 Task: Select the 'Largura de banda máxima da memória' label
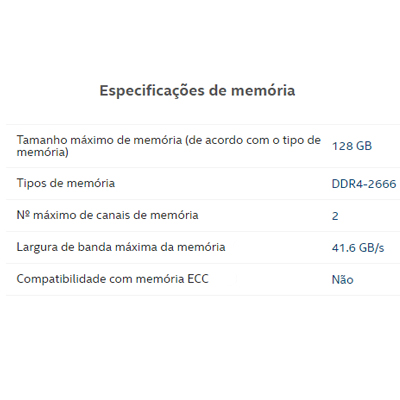(121, 247)
